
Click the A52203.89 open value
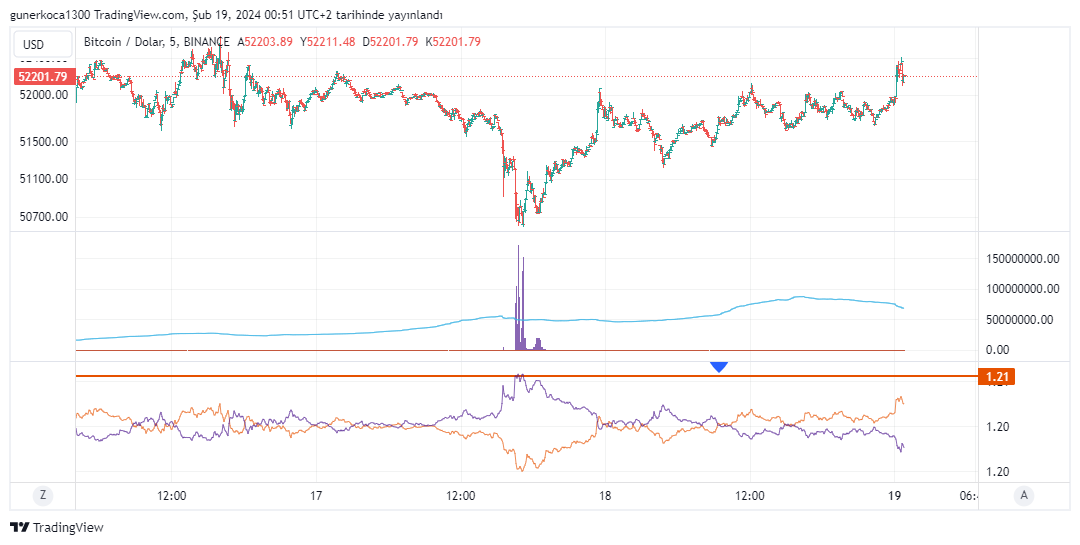coord(264,42)
